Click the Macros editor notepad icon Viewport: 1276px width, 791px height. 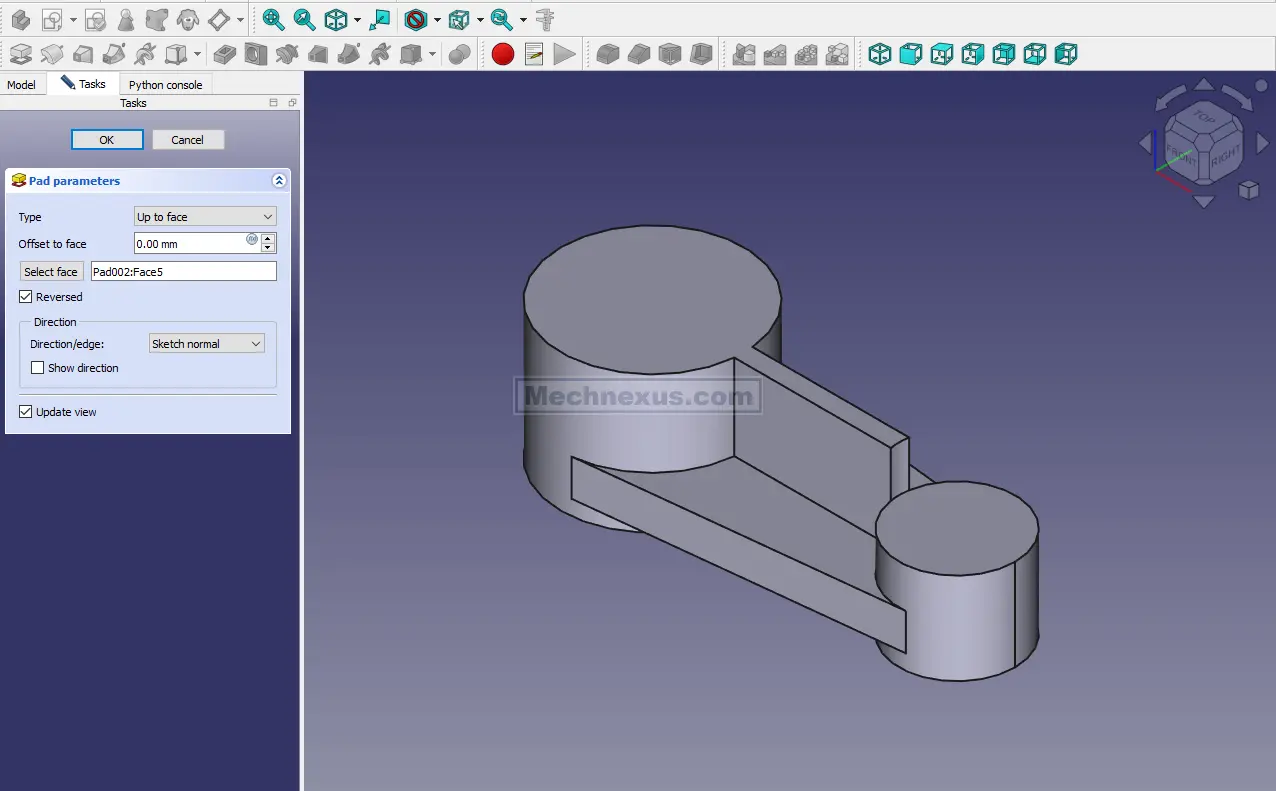[534, 54]
